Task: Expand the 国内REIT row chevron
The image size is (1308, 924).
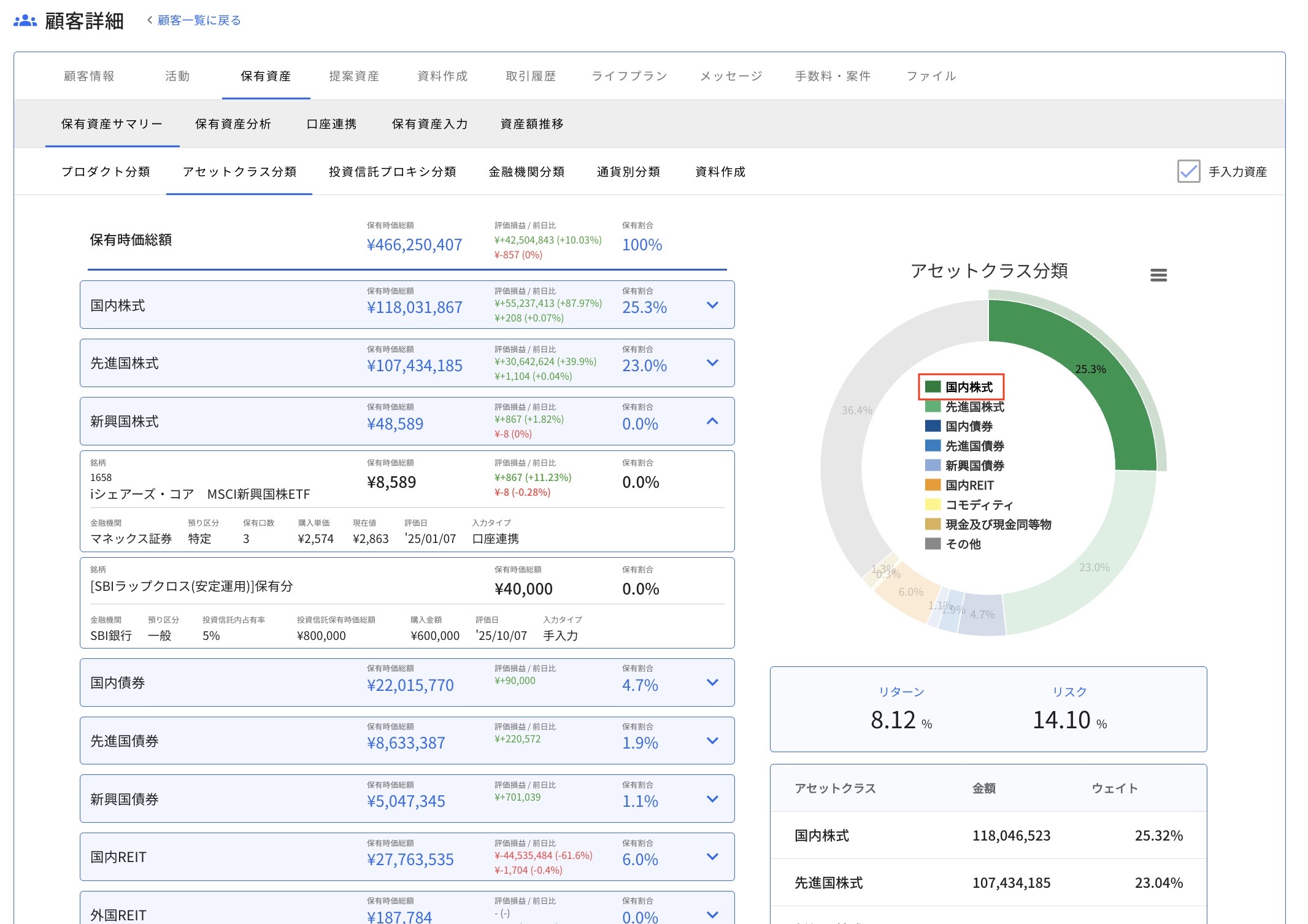Action: (x=712, y=857)
